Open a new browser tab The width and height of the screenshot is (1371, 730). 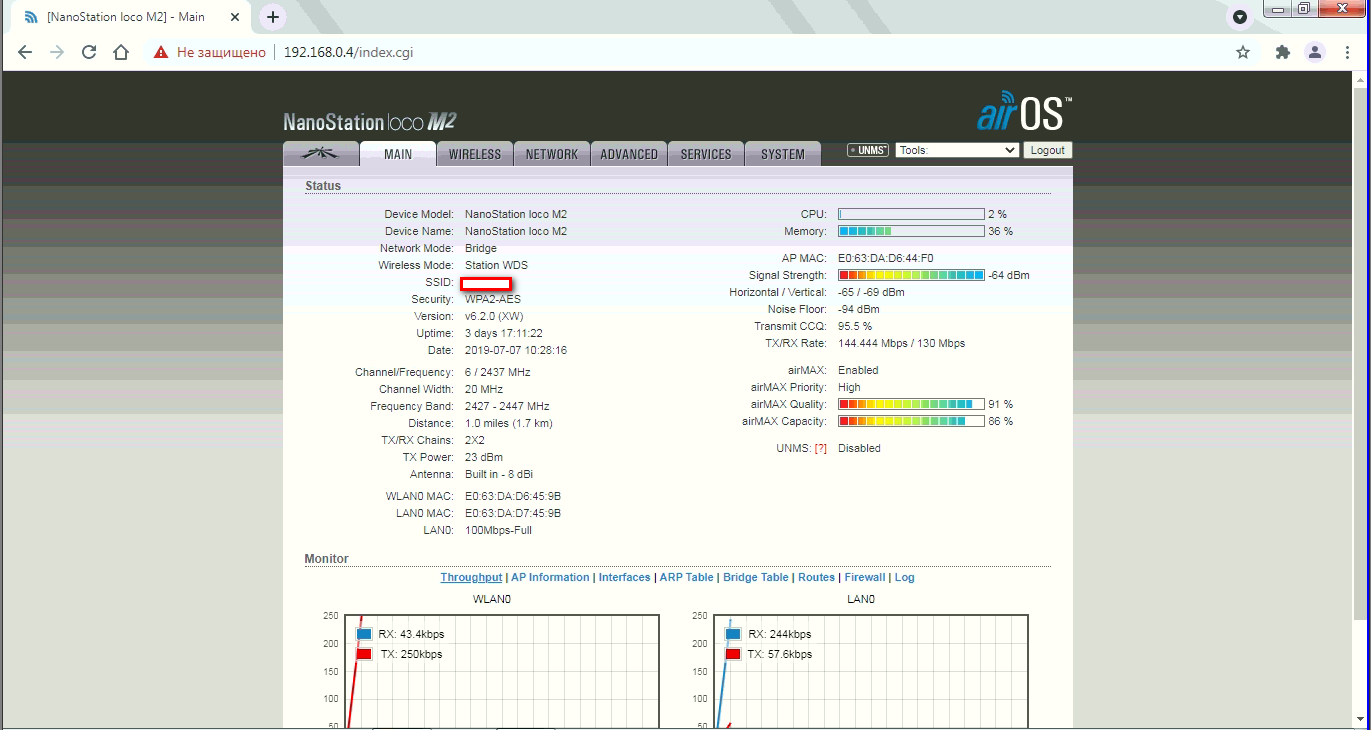coord(273,17)
